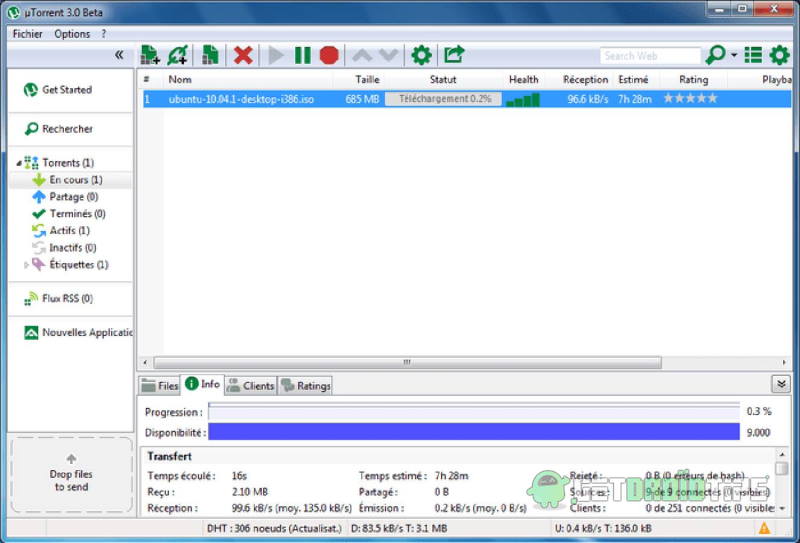800x543 pixels.
Task: Click the Create New Torrent icon
Action: pyautogui.click(x=210, y=55)
